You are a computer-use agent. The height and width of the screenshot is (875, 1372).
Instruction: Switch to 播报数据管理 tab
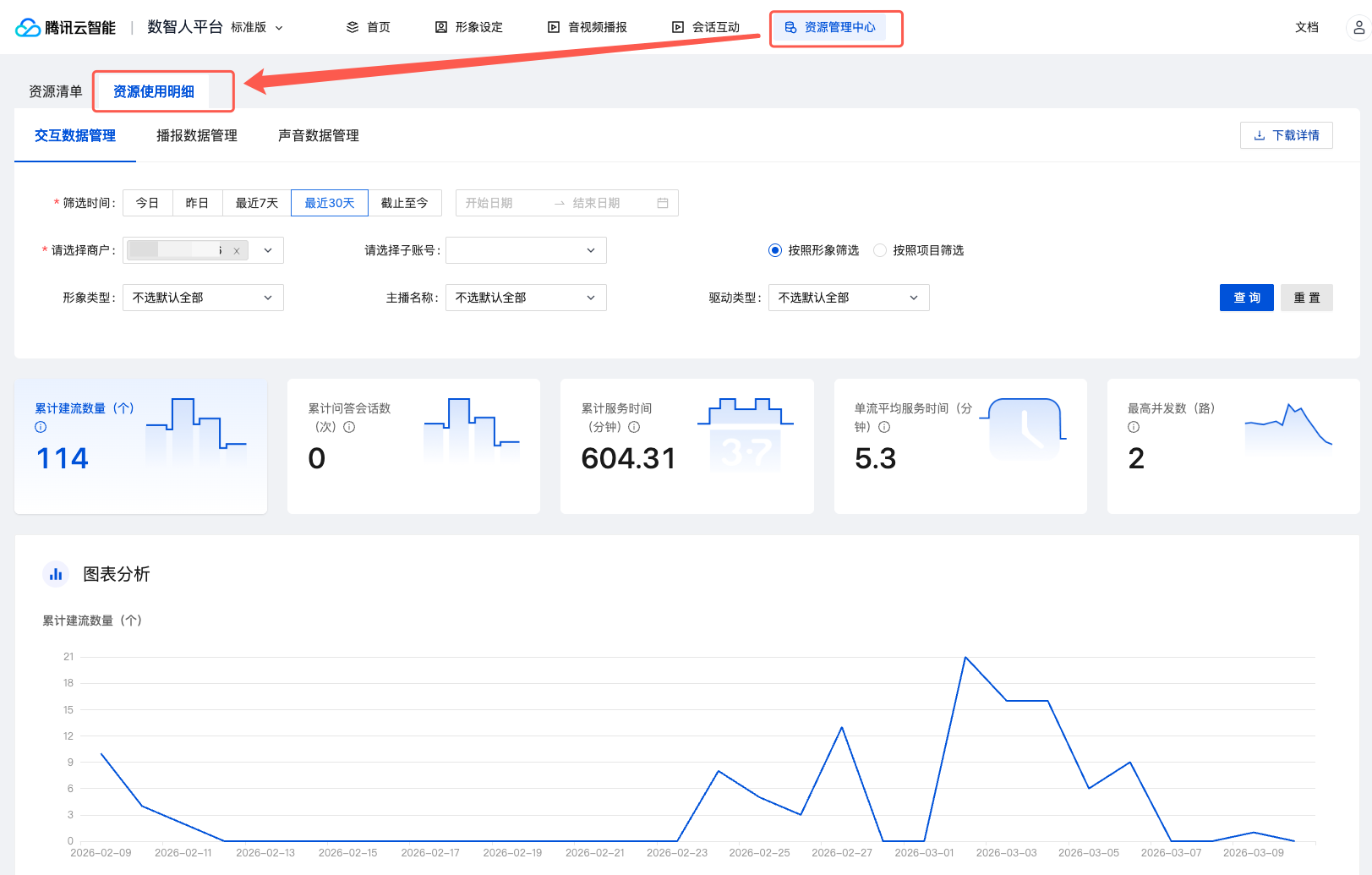pyautogui.click(x=196, y=135)
